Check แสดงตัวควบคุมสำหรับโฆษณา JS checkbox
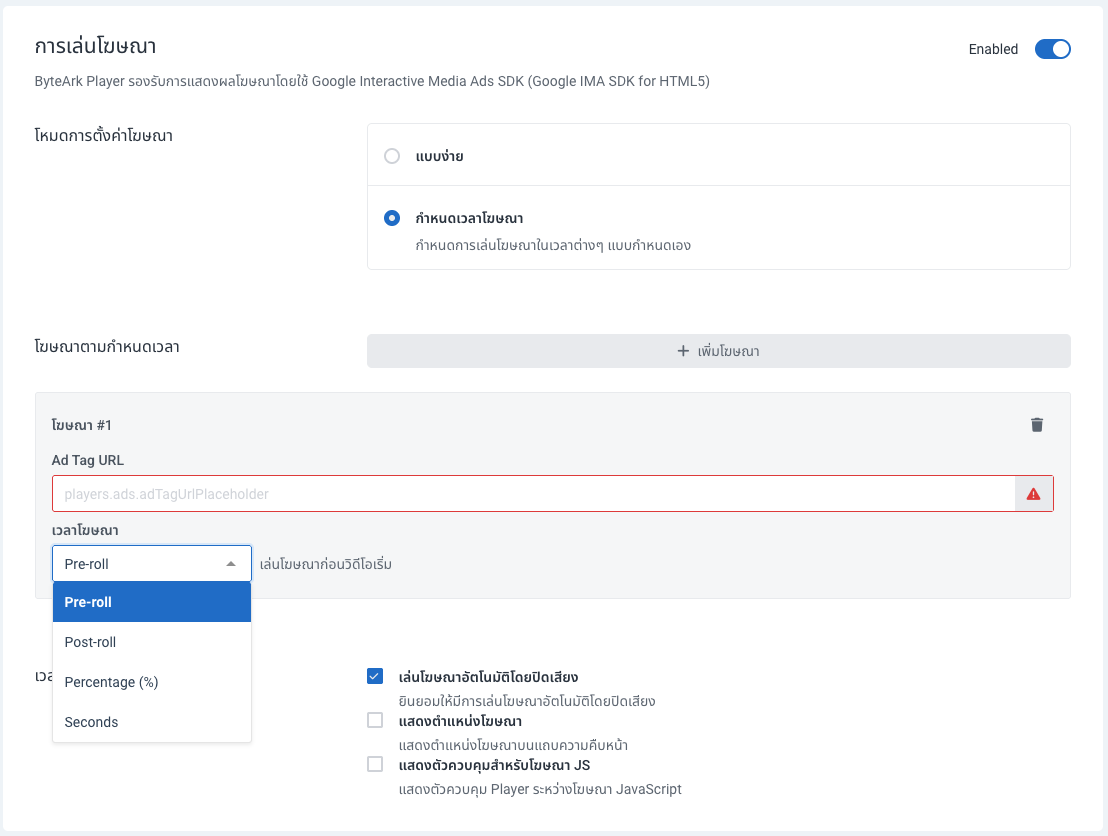1108x836 pixels. pos(375,764)
